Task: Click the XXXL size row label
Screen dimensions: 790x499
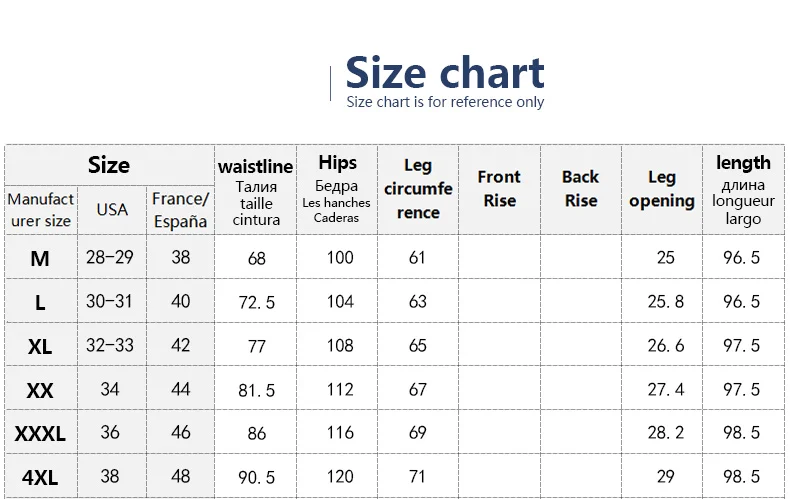Action: click(40, 433)
